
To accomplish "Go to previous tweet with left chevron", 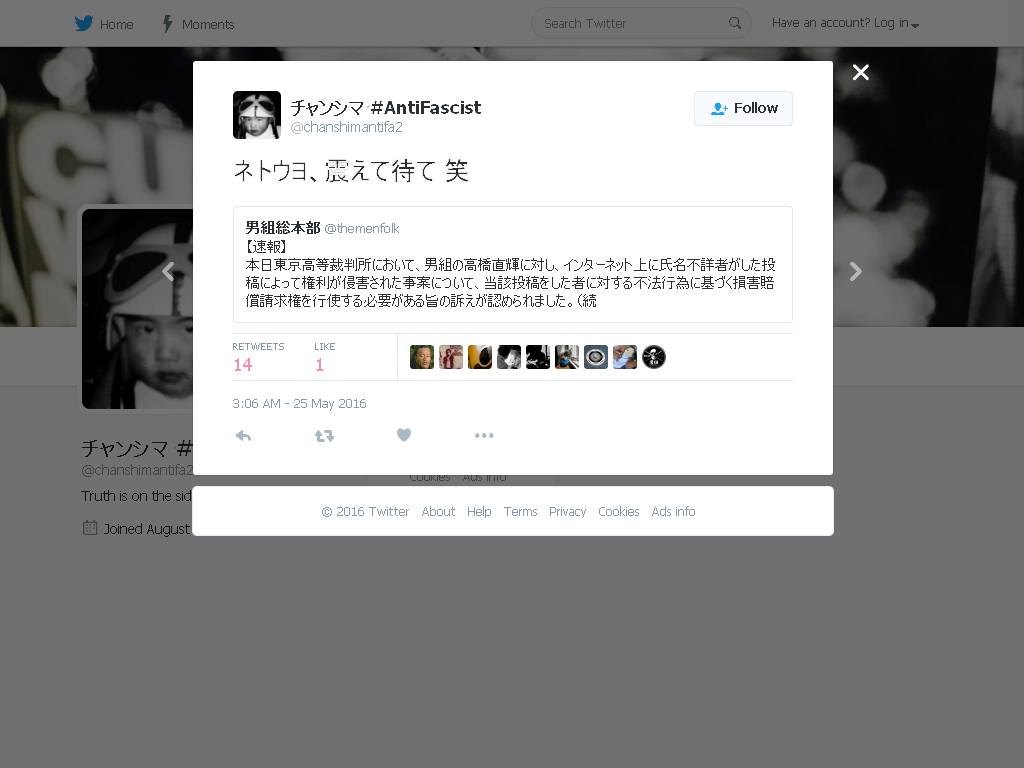I will tap(168, 271).
